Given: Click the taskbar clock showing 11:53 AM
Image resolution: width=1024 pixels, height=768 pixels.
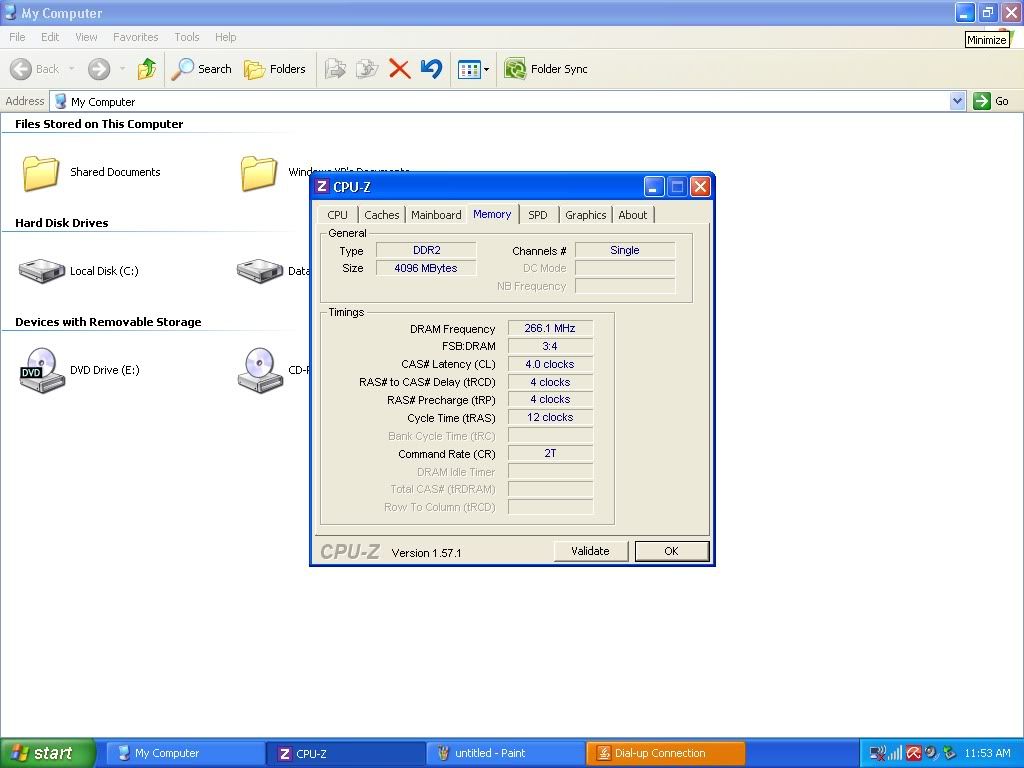Looking at the screenshot, I should pyautogui.click(x=987, y=753).
